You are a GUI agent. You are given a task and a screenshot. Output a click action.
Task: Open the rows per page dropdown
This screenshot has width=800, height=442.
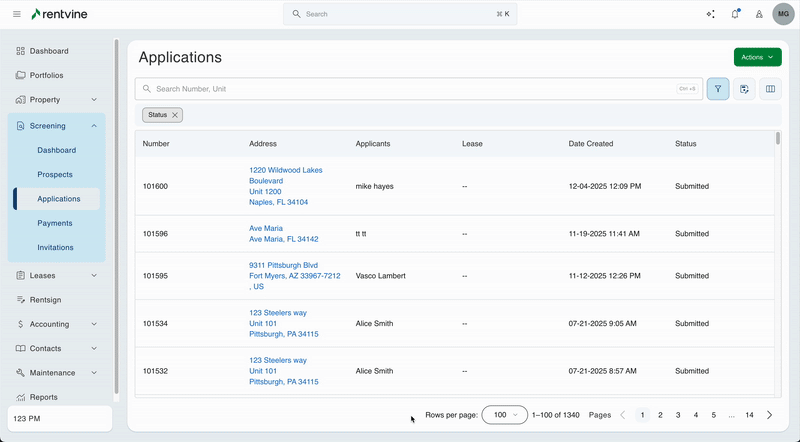coord(504,414)
